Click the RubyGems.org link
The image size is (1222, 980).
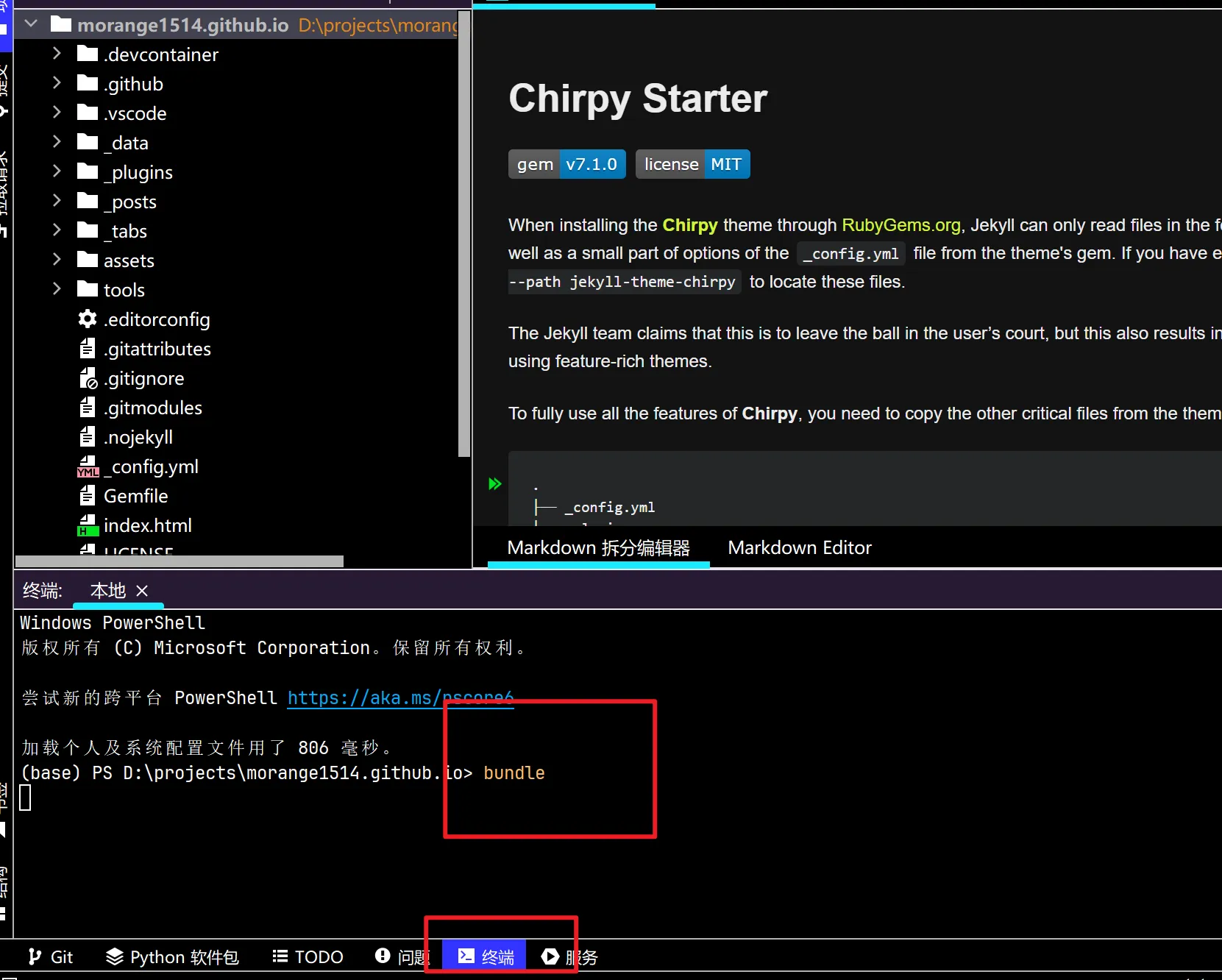(x=901, y=225)
